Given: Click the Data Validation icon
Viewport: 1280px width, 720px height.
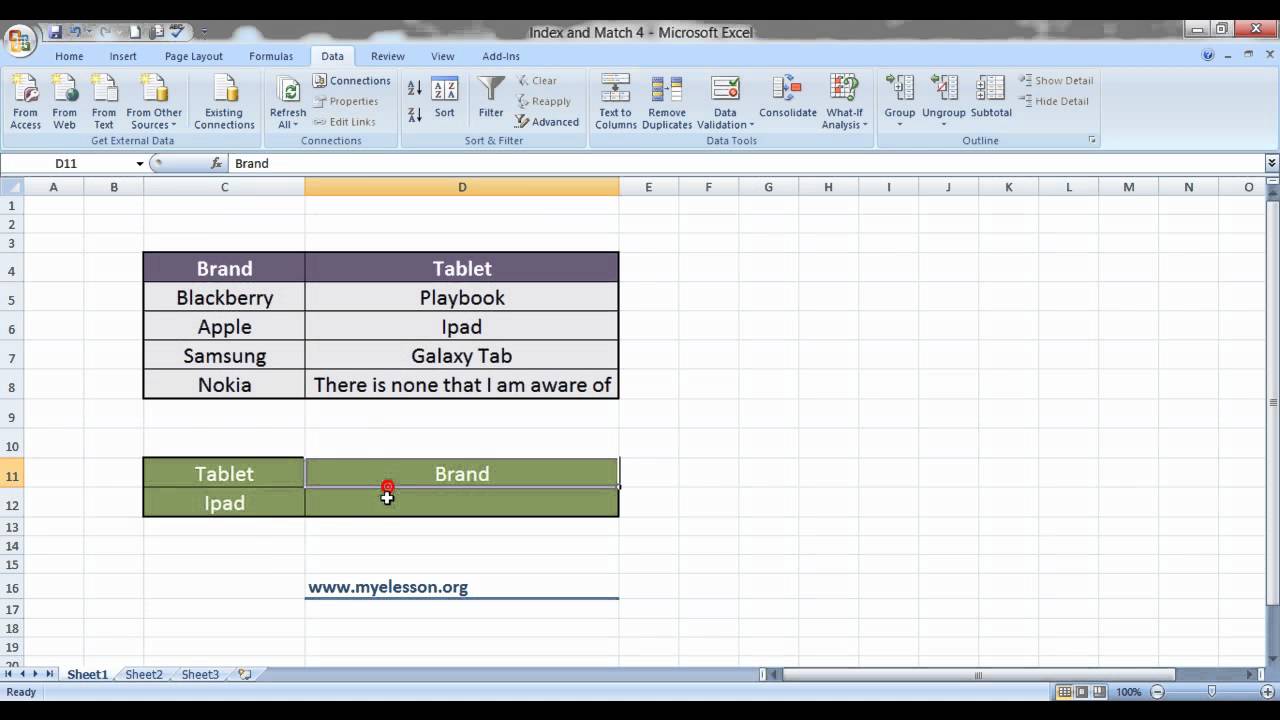Looking at the screenshot, I should (x=725, y=88).
